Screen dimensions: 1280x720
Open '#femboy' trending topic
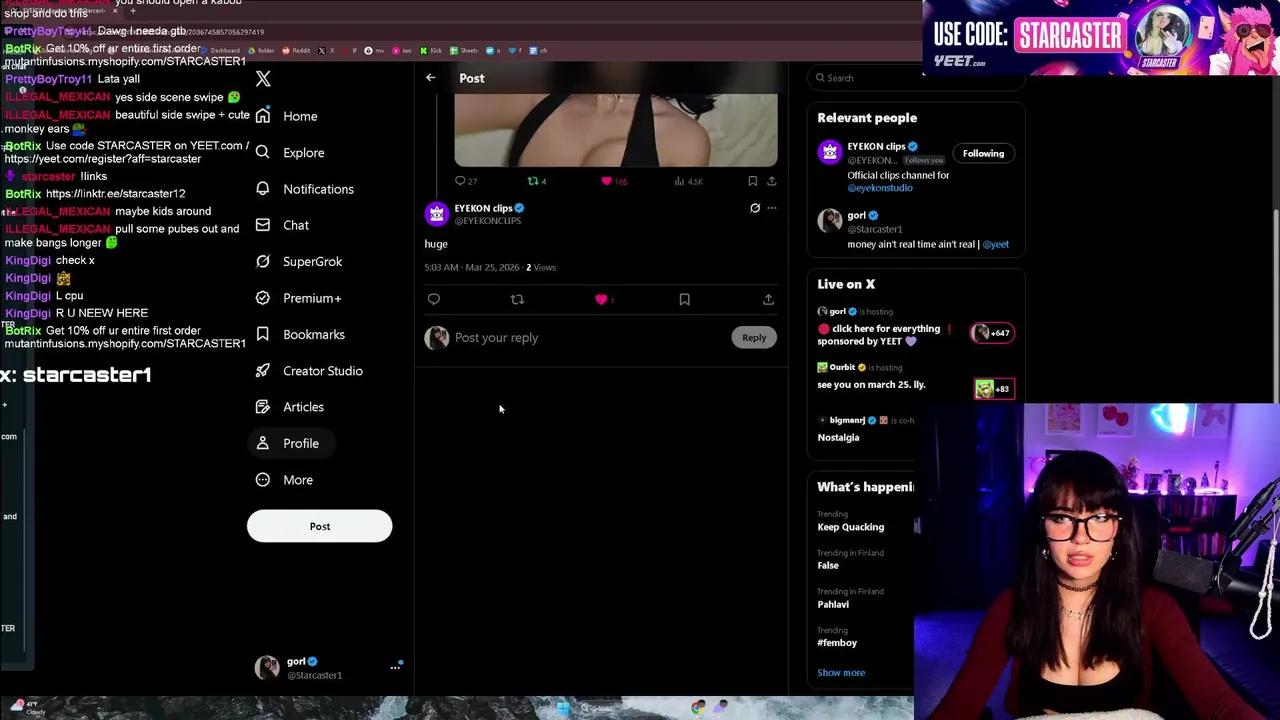(837, 643)
